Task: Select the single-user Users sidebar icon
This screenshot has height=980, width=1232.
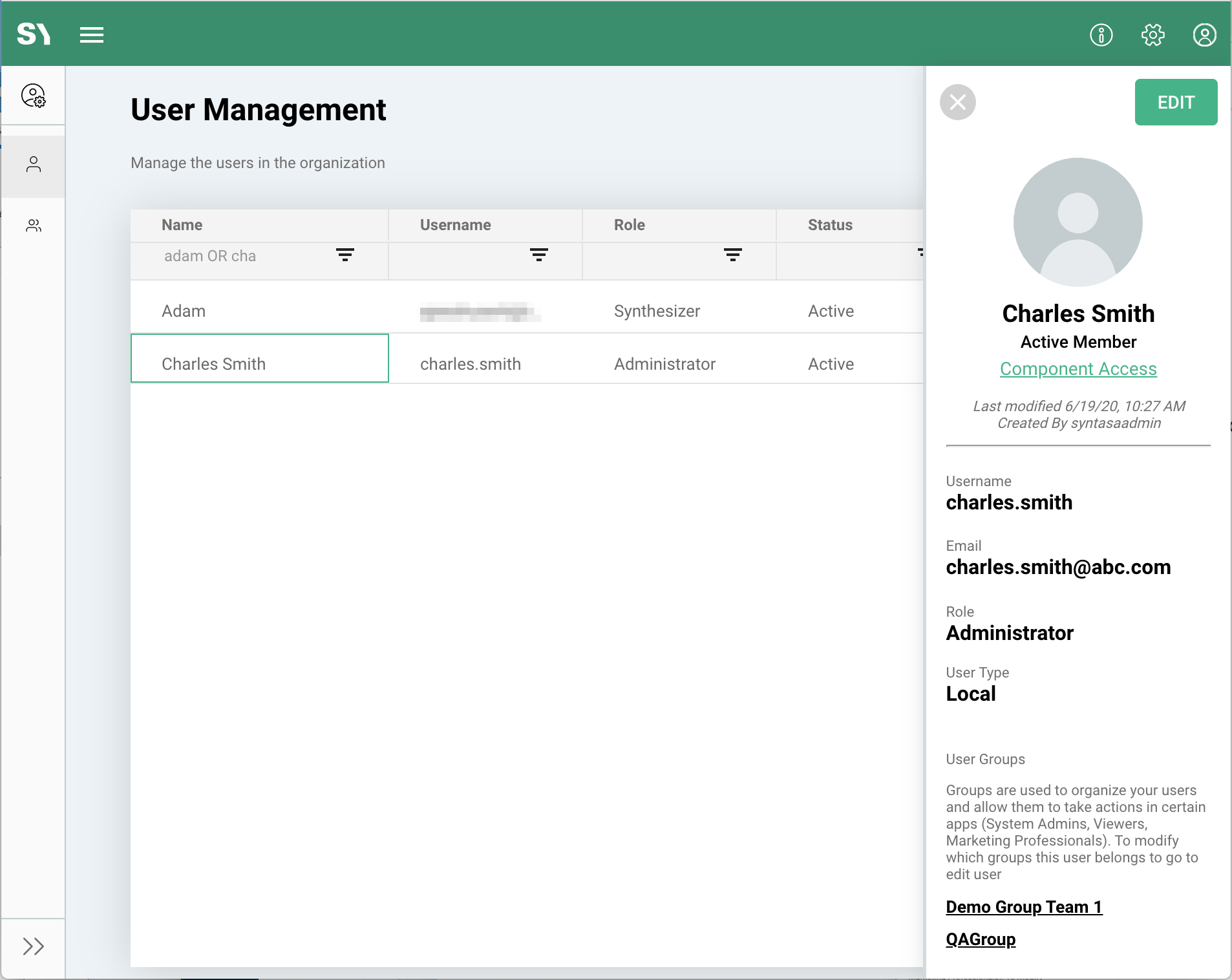Action: coord(34,164)
